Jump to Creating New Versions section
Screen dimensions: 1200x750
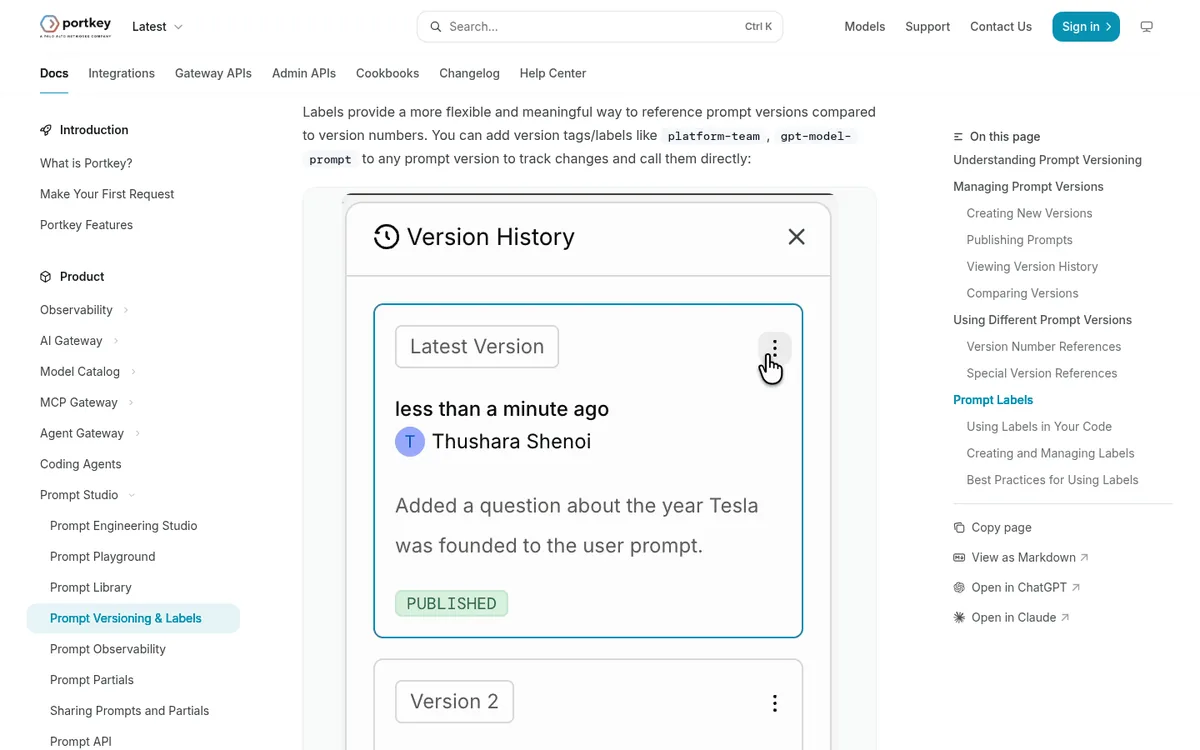pos(1029,213)
